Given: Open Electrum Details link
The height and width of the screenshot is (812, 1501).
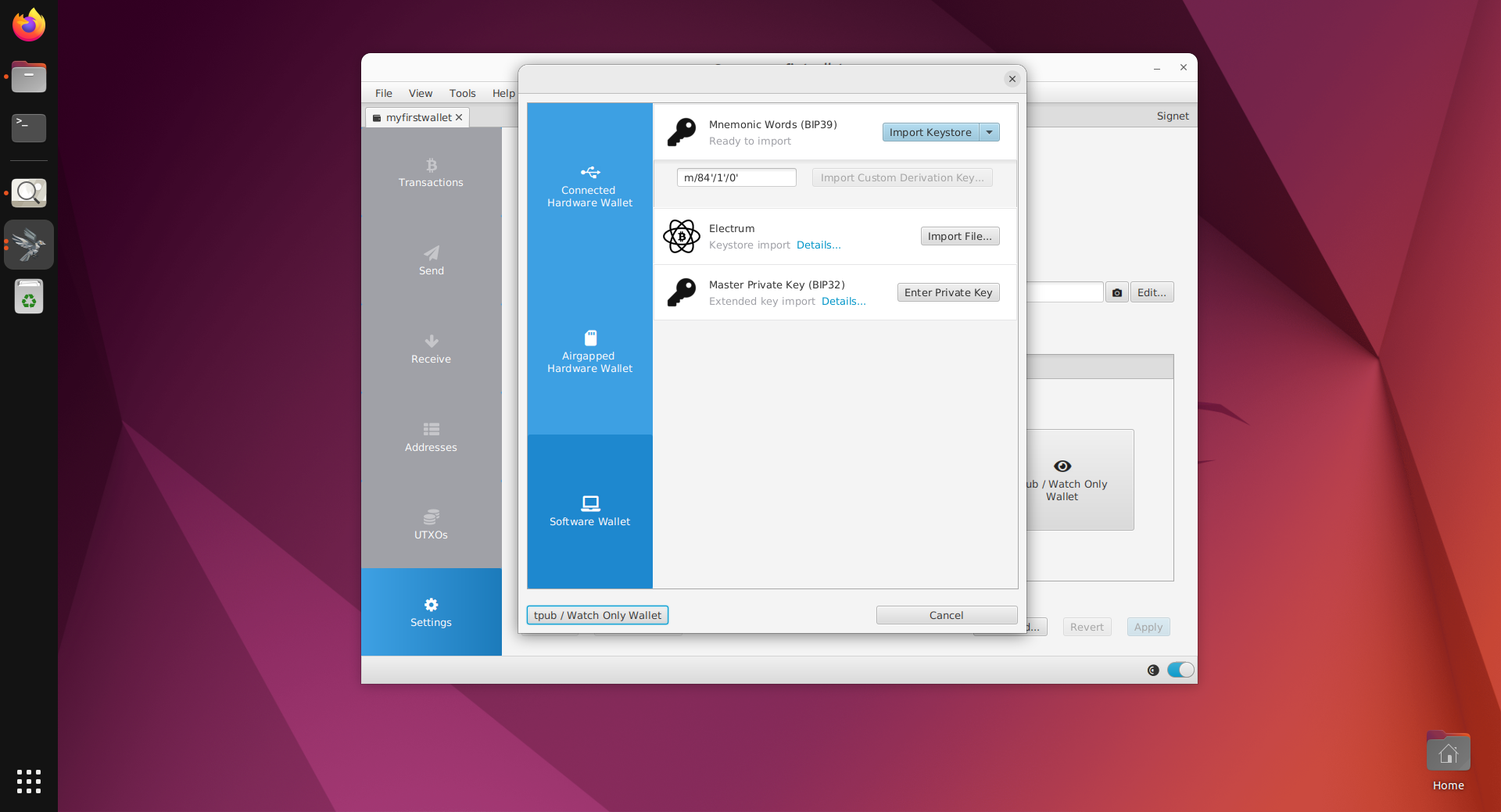Looking at the screenshot, I should coord(819,245).
